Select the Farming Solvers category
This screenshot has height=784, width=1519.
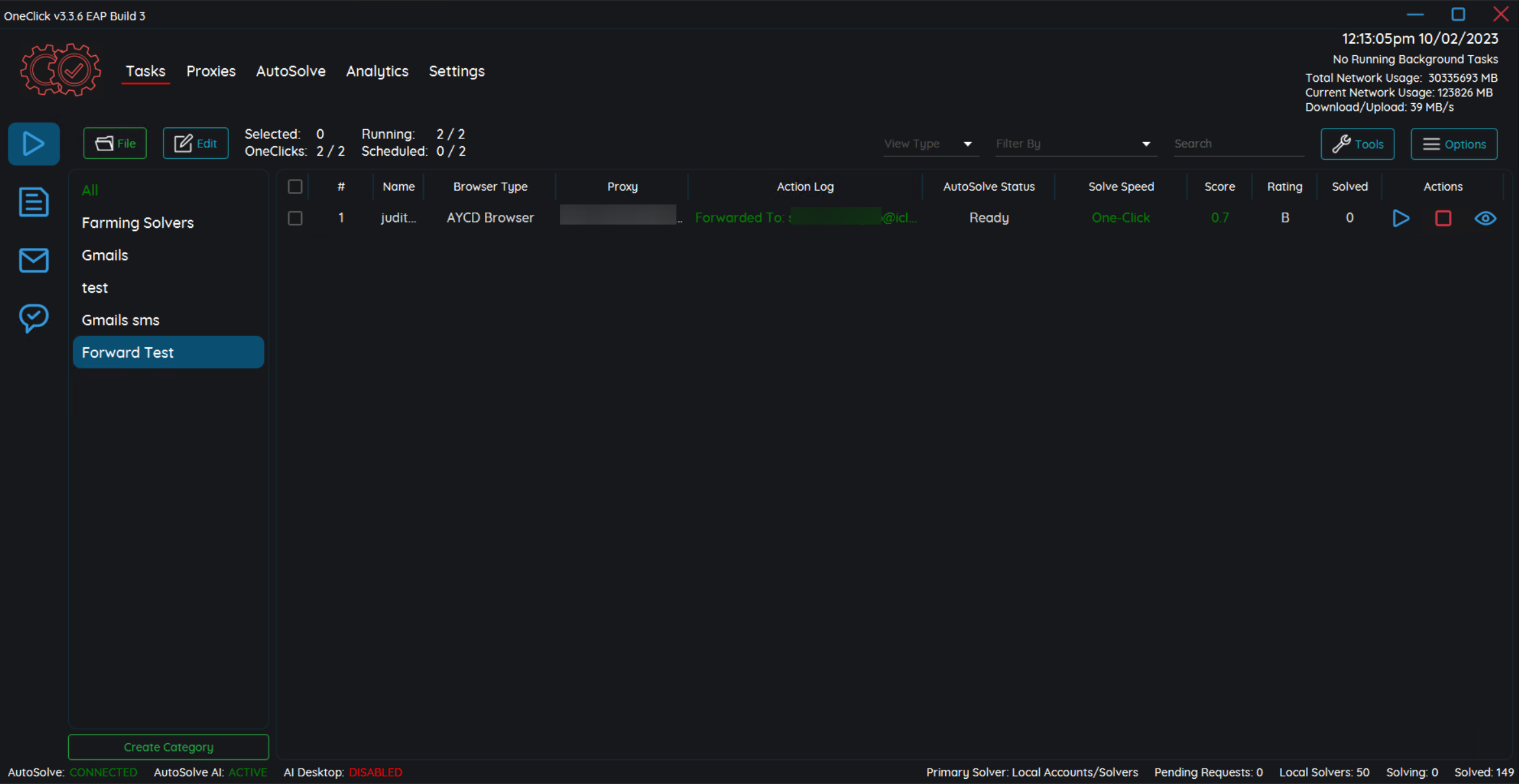coord(138,223)
